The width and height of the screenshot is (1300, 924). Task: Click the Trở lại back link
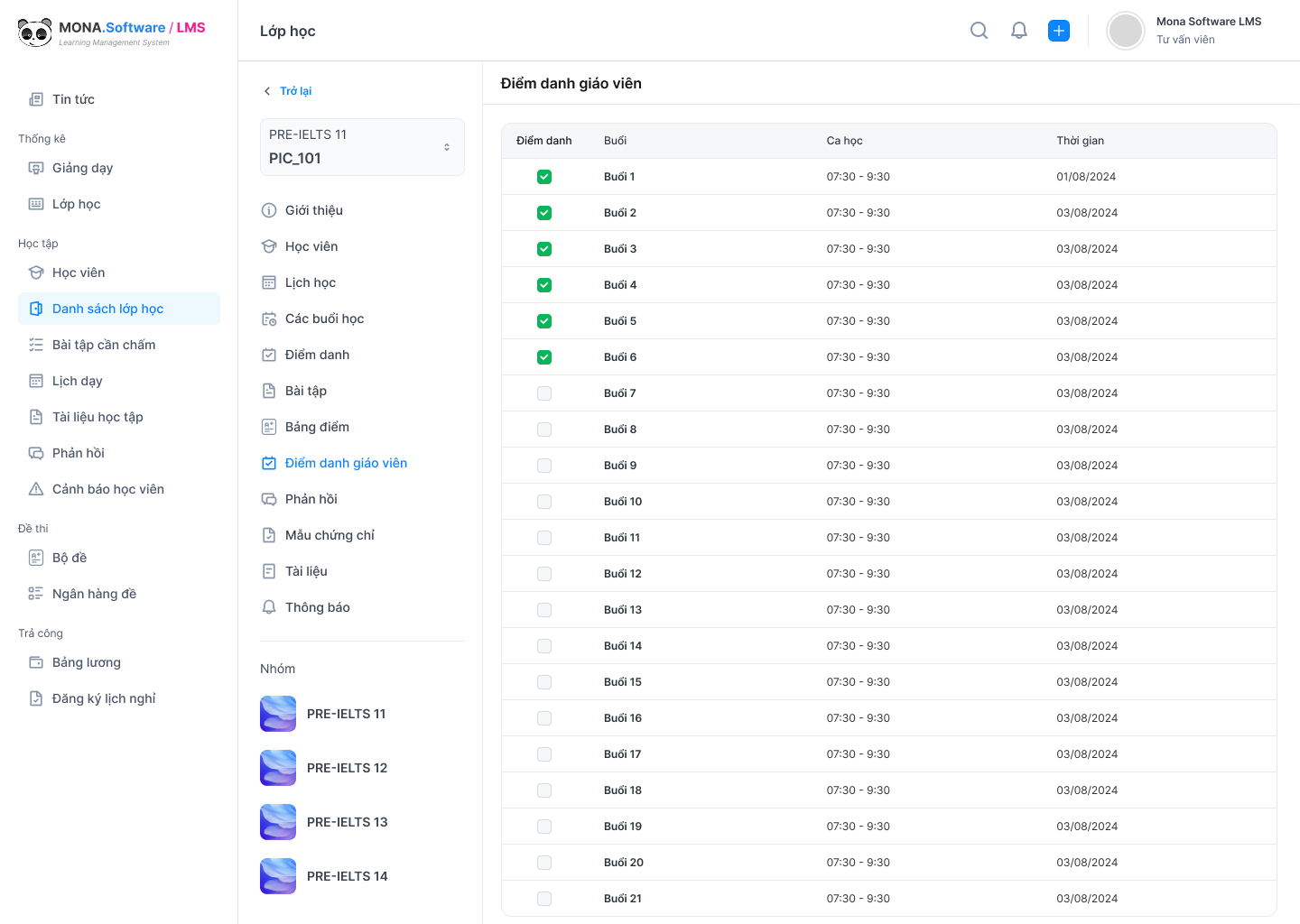click(295, 91)
